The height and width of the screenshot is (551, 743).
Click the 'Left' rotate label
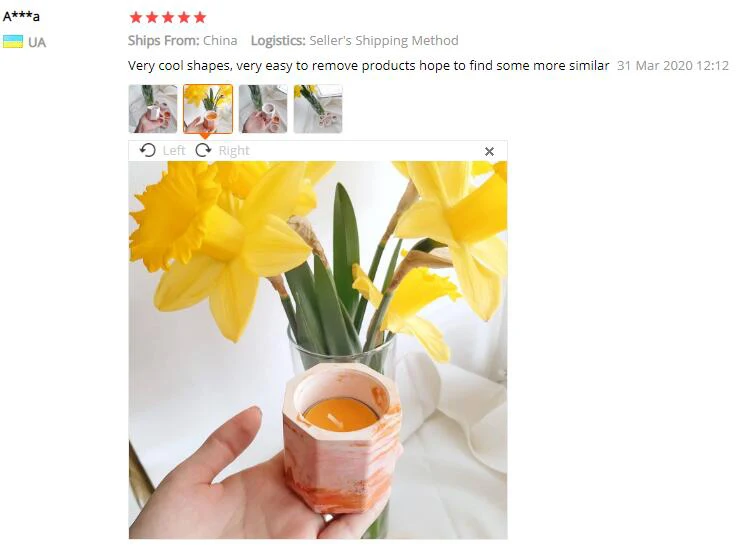(174, 151)
